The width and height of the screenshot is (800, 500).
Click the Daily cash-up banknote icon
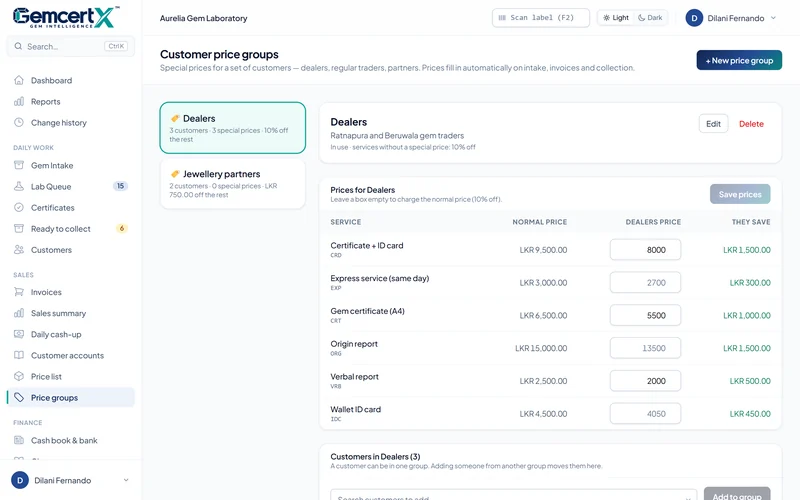[x=19, y=334]
